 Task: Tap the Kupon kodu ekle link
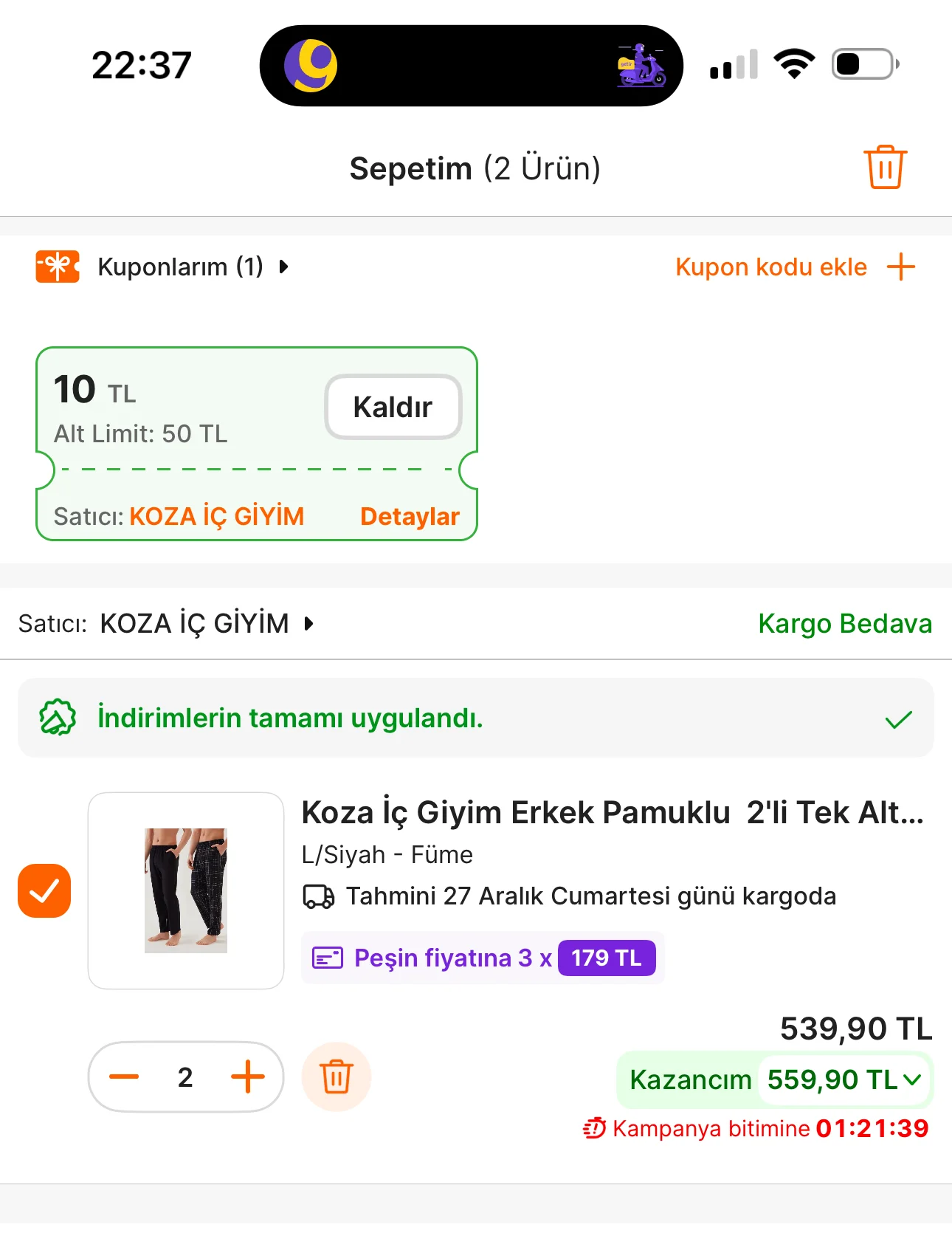coord(770,267)
